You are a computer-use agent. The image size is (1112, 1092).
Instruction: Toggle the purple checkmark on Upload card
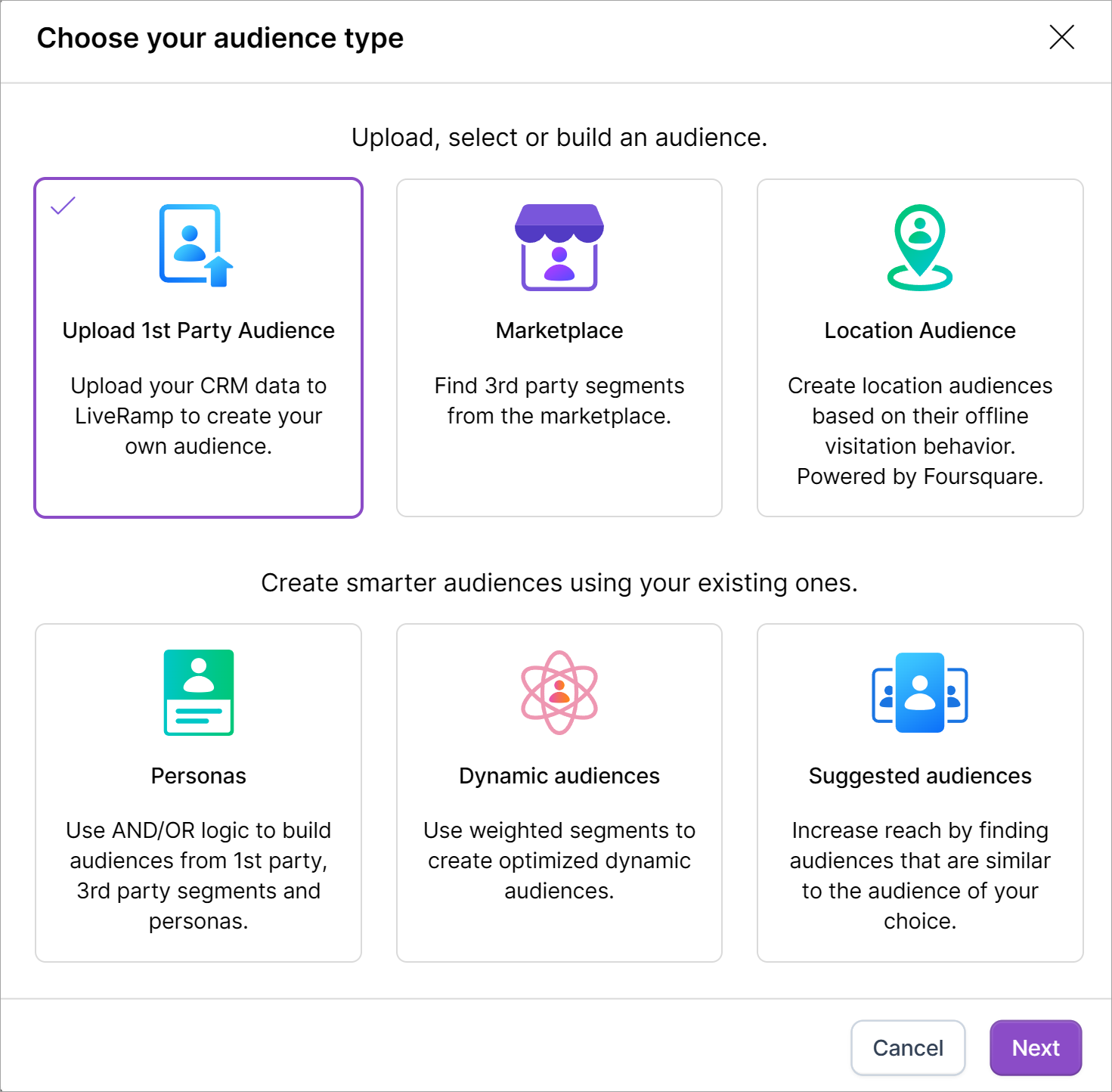(x=63, y=205)
